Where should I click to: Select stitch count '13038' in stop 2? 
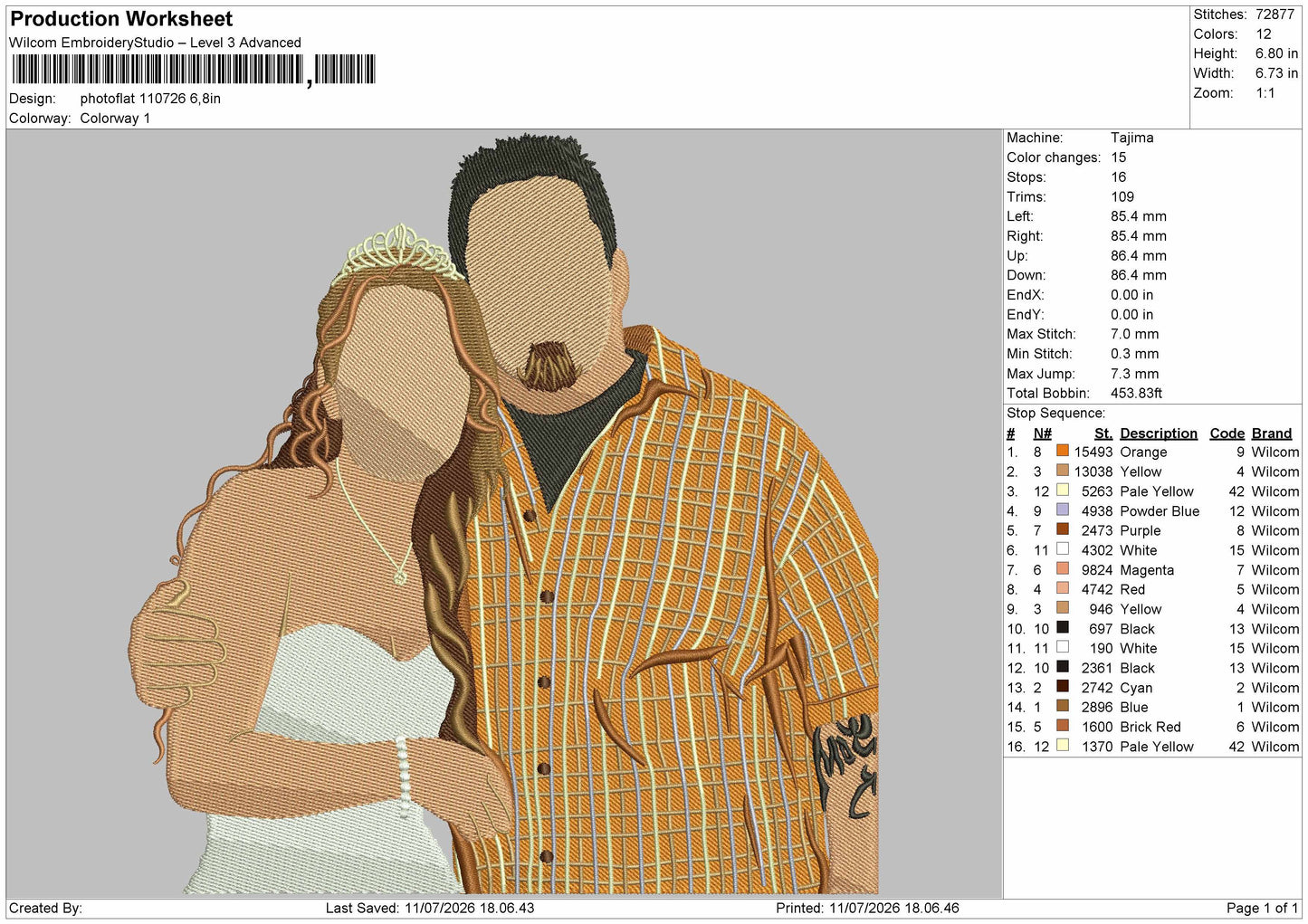tap(1093, 472)
